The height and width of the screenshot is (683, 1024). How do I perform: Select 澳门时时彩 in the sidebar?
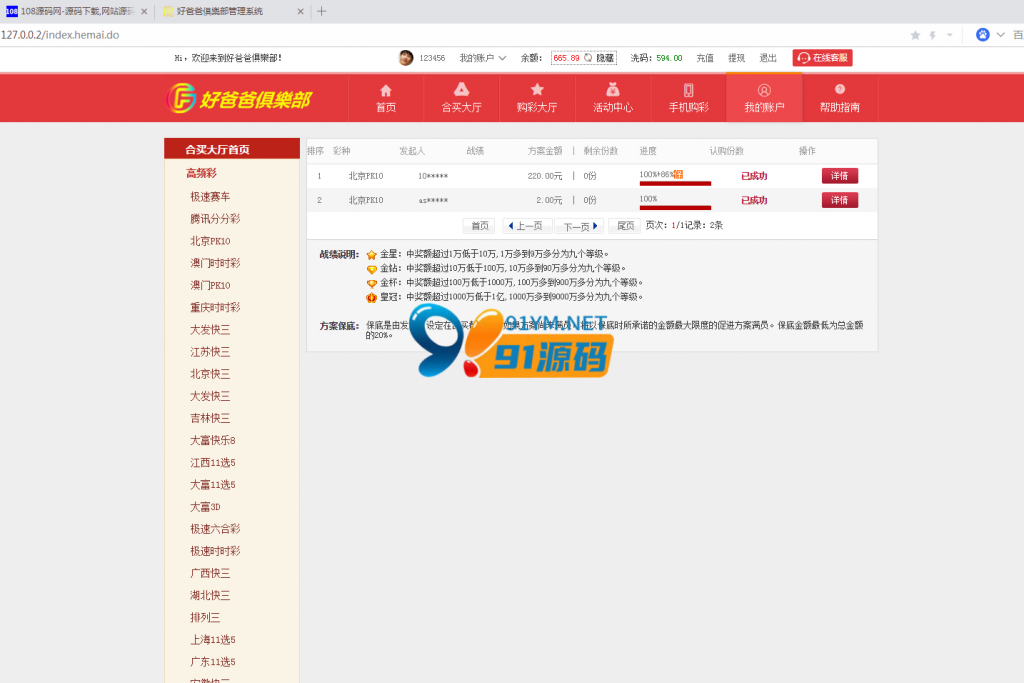[216, 263]
